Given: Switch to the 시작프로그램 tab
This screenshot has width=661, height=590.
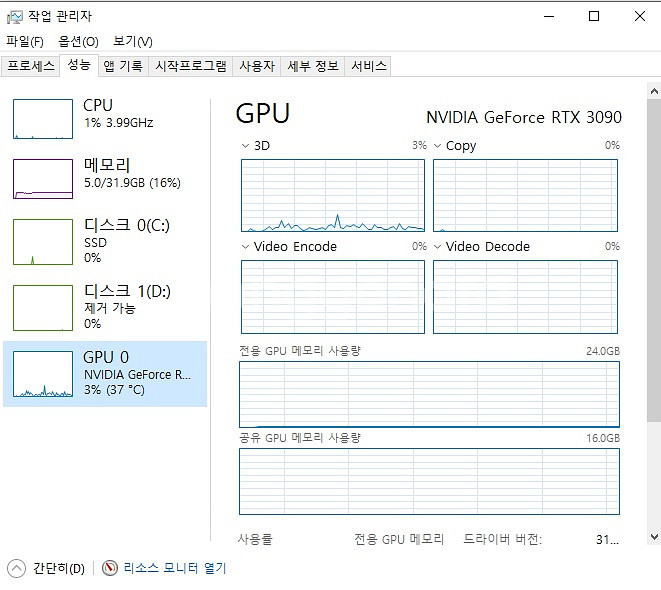Looking at the screenshot, I should pos(191,66).
